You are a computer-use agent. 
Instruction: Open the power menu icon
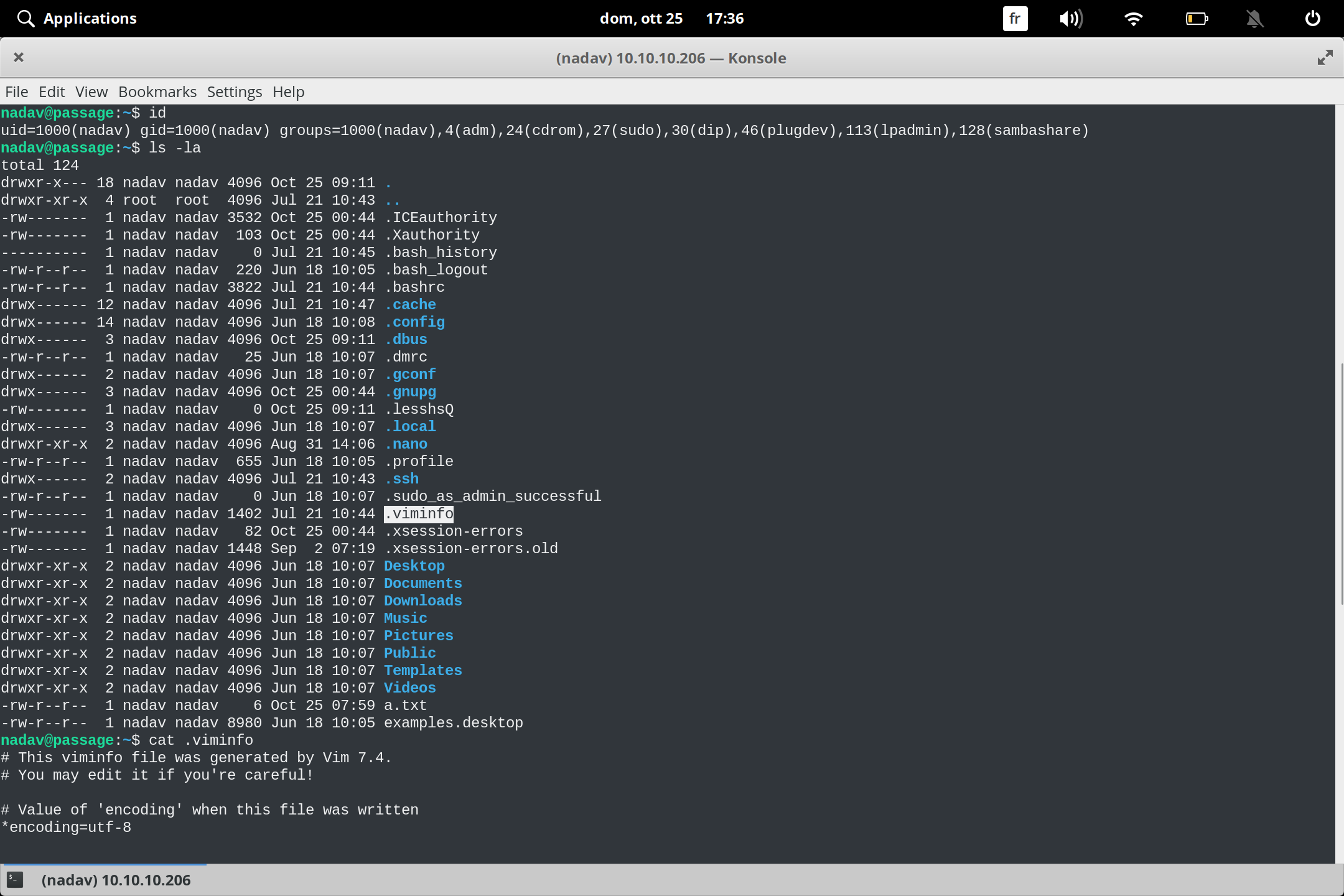(1313, 18)
